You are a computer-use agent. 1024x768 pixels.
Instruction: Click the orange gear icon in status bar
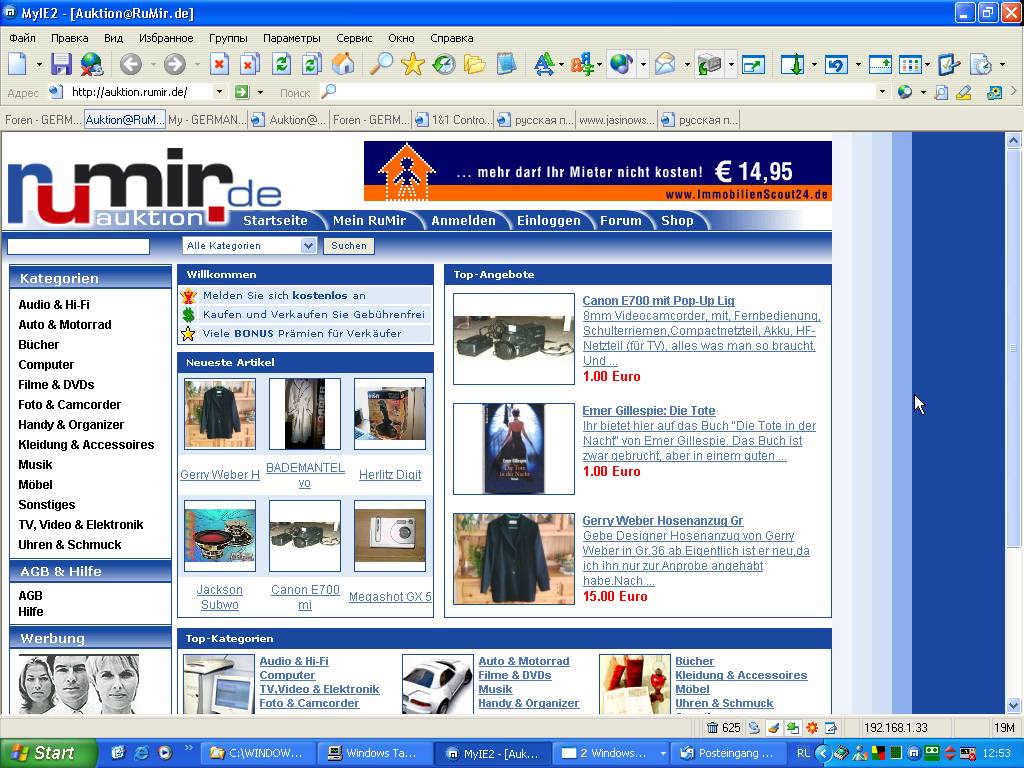click(x=812, y=728)
